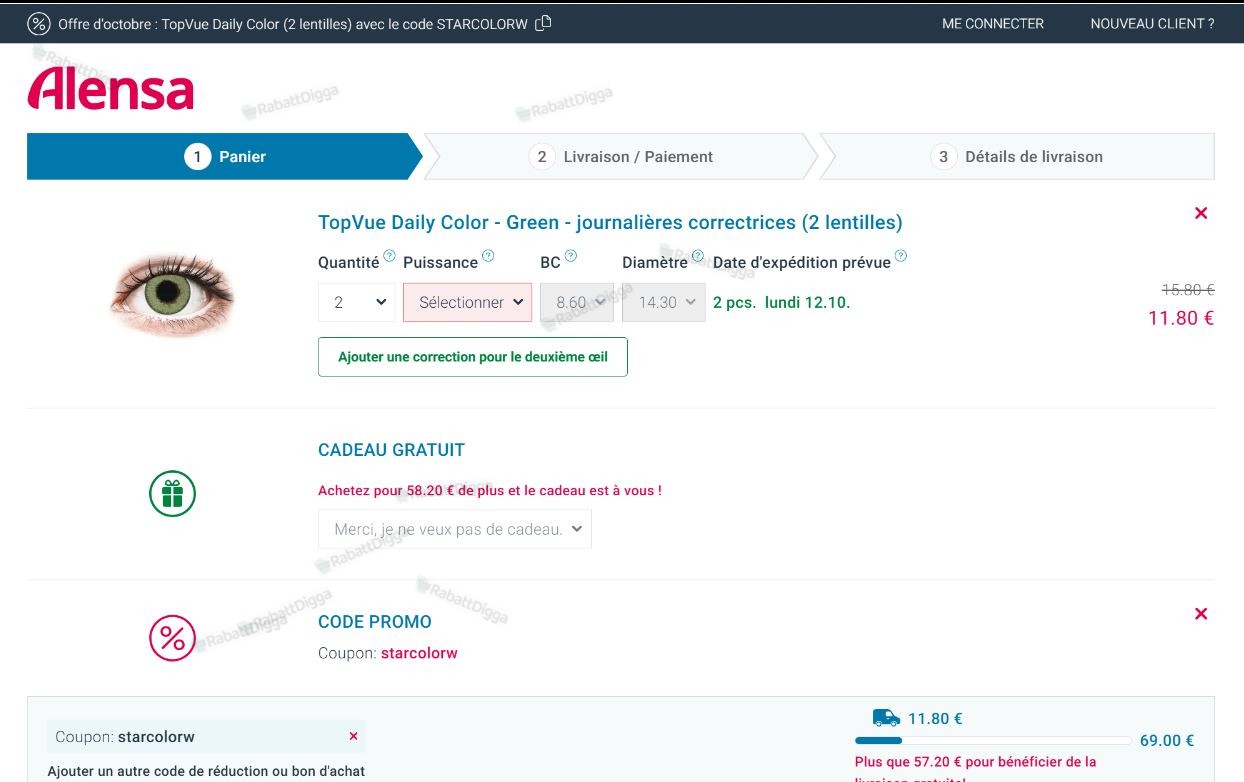This screenshot has height=782, width=1244.
Task: Click the Code Promo percent icon
Action: (172, 638)
